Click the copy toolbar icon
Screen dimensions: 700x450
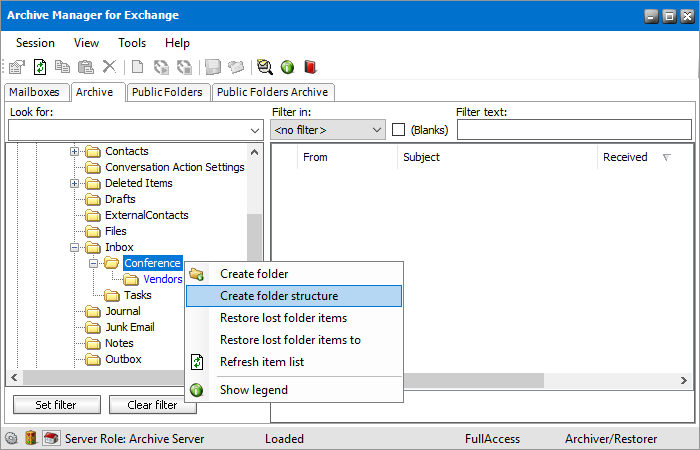point(62,67)
